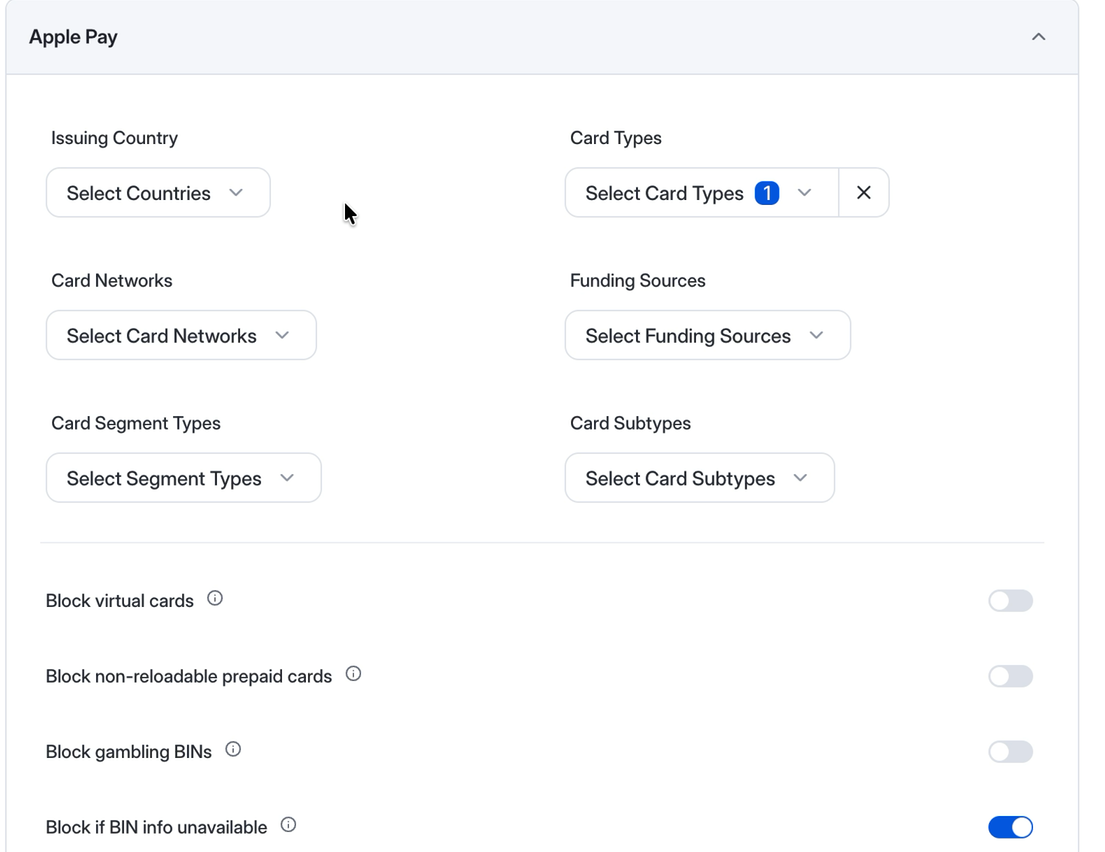Click the Issuing Country label

click(114, 138)
